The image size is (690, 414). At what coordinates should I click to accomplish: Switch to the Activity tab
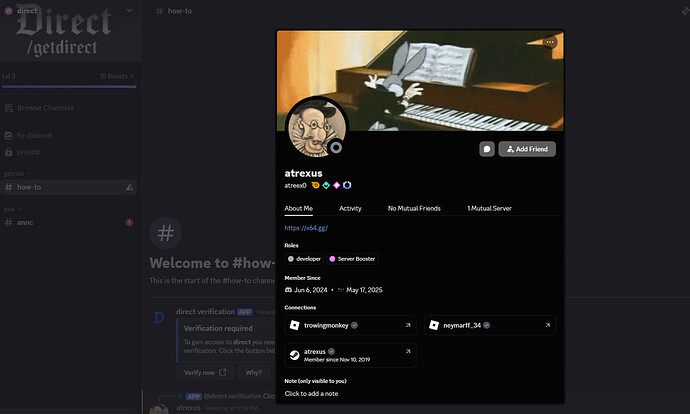pos(350,208)
